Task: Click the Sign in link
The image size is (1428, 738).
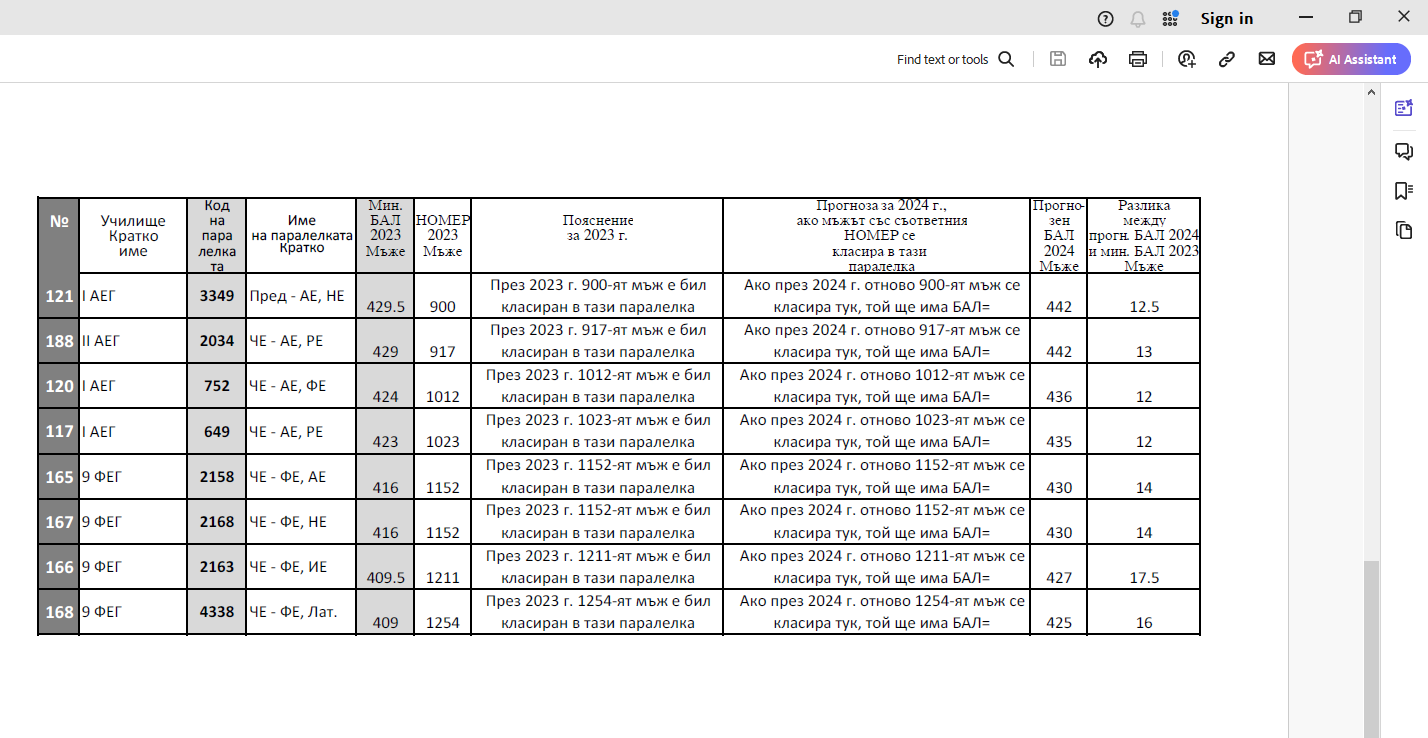Action: pyautogui.click(x=1226, y=18)
